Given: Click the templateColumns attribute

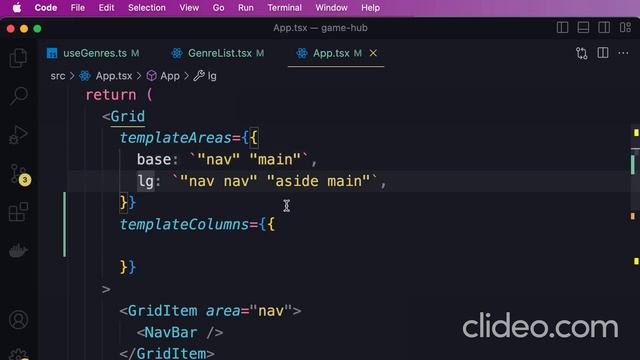Looking at the screenshot, I should [184, 224].
